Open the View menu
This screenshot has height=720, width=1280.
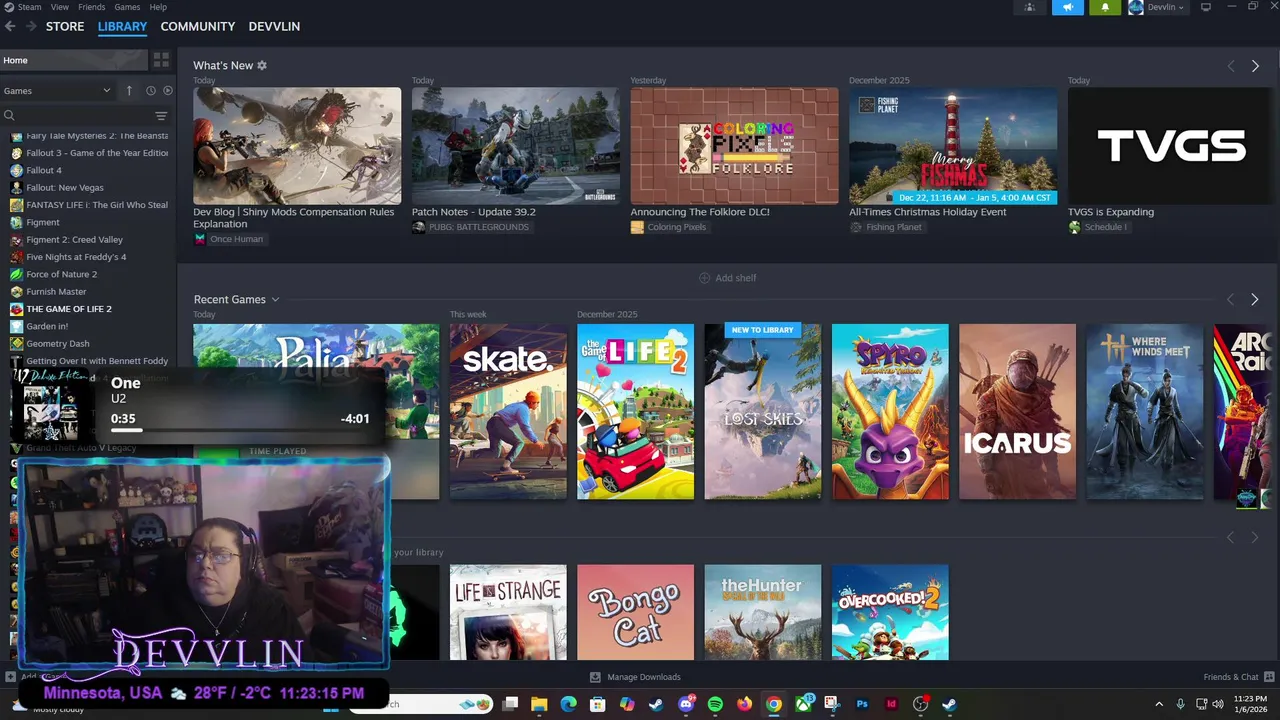click(x=60, y=7)
